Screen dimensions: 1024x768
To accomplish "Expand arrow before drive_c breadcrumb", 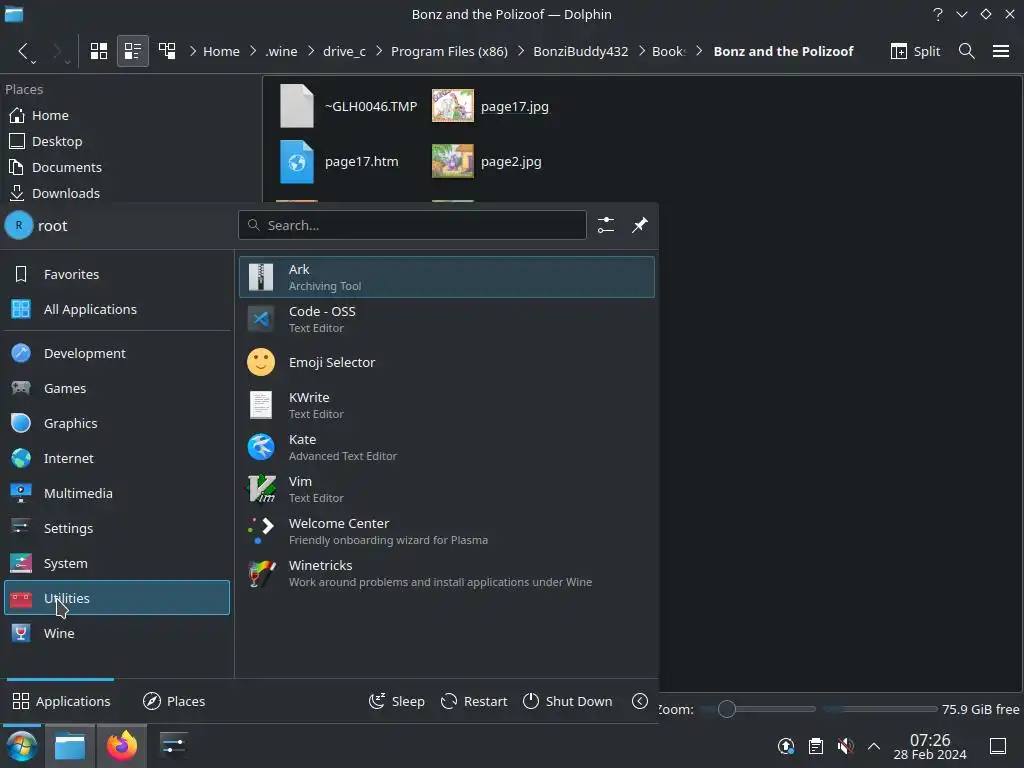I will click(x=311, y=51).
